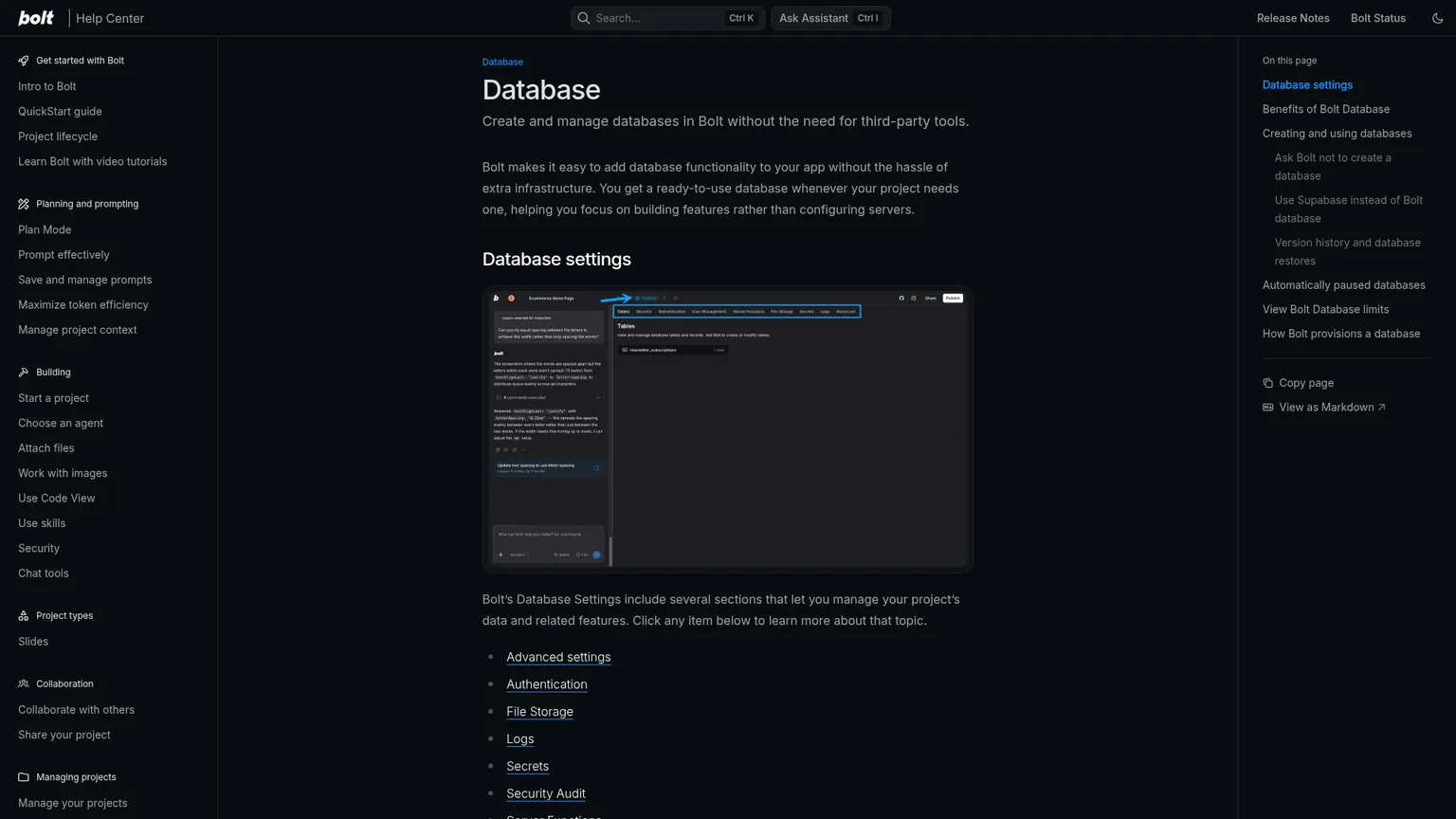
Task: Jump to Benefits of Bolt Database section
Action: tap(1325, 110)
